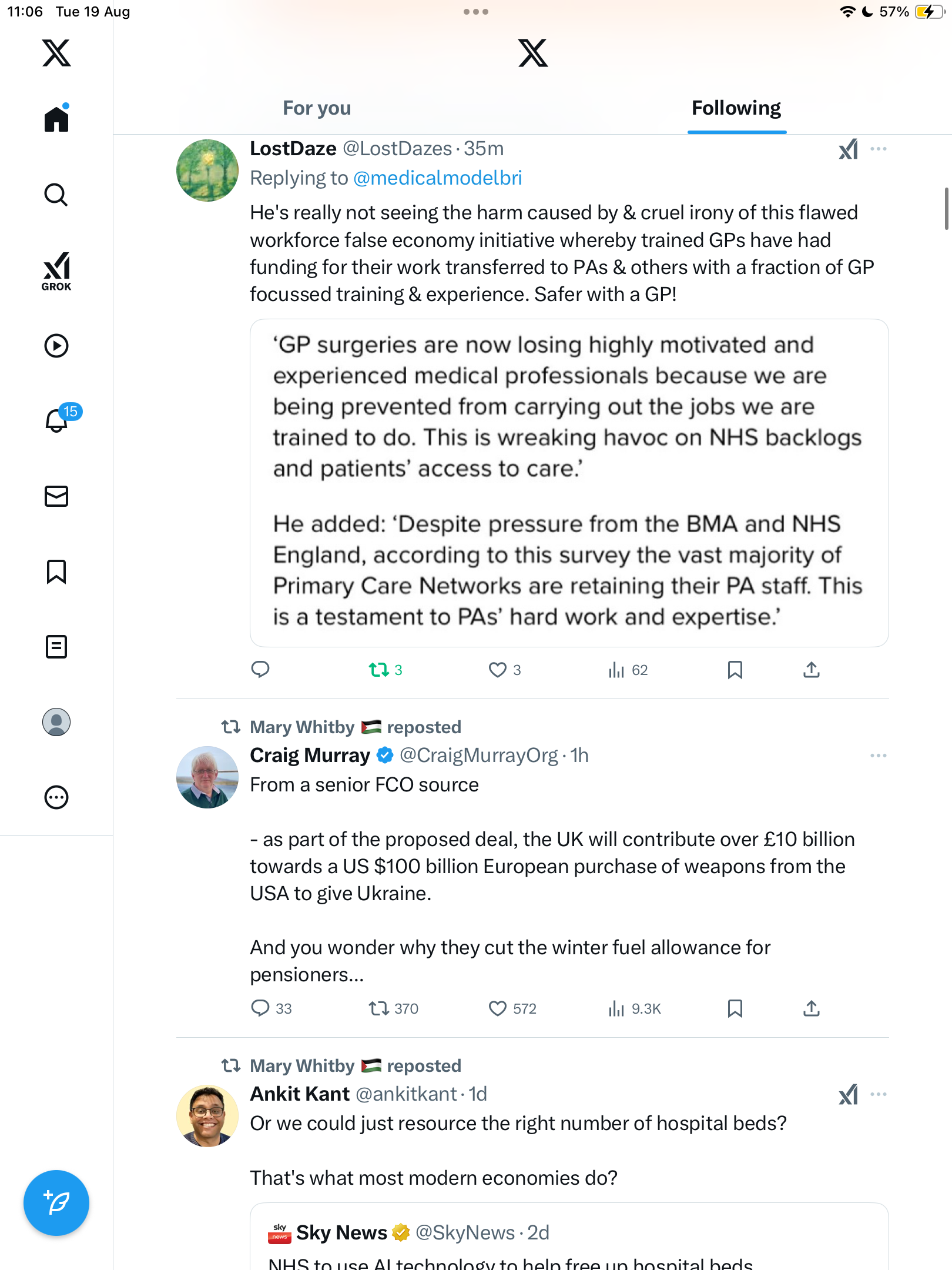952x1270 pixels.
Task: Expand the sidebar More menu
Action: [56, 797]
